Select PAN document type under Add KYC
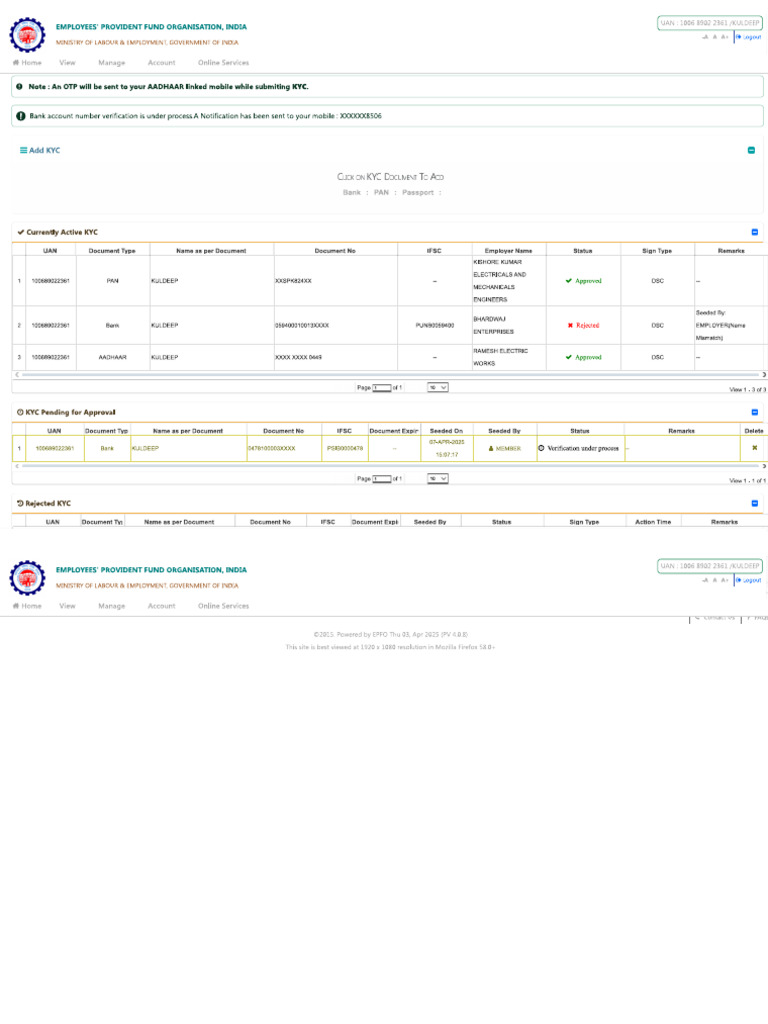Image resolution: width=768 pixels, height=1024 pixels. (x=380, y=192)
